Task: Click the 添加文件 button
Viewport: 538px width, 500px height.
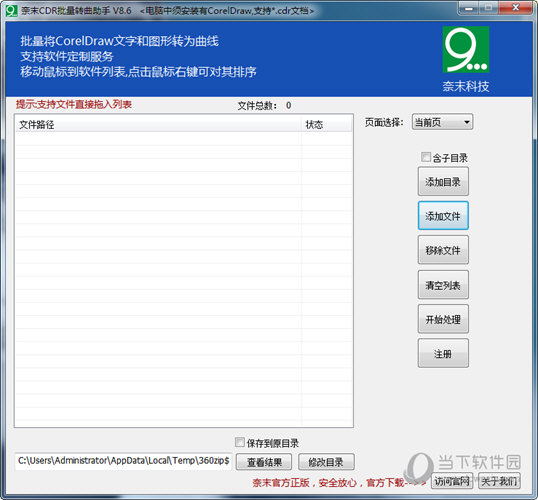Action: pos(443,216)
